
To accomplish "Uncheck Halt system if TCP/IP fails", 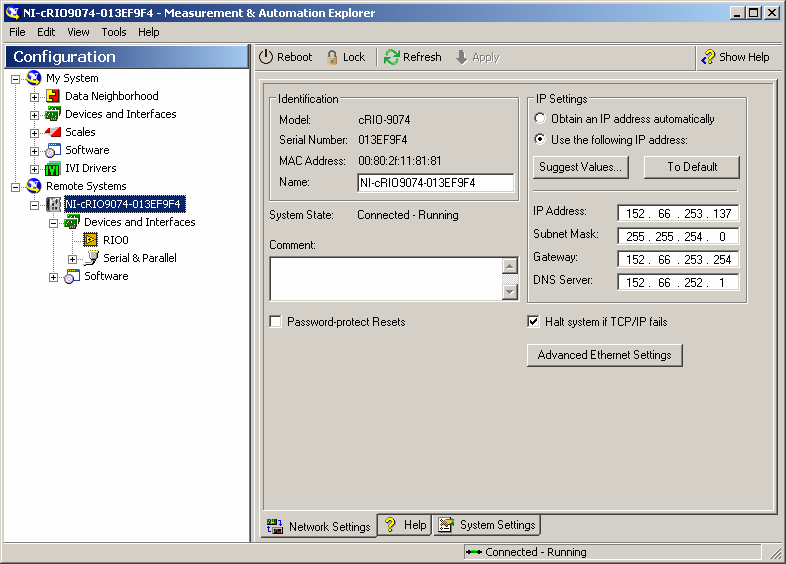I will pyautogui.click(x=533, y=321).
